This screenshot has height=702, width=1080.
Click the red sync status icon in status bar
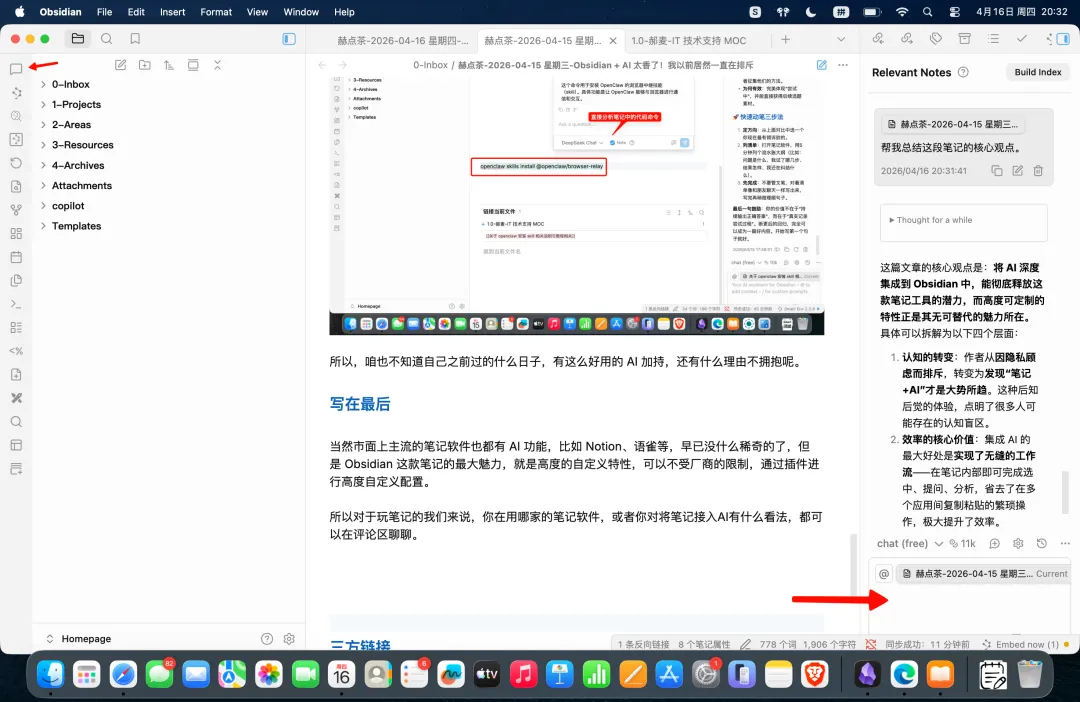(871, 644)
